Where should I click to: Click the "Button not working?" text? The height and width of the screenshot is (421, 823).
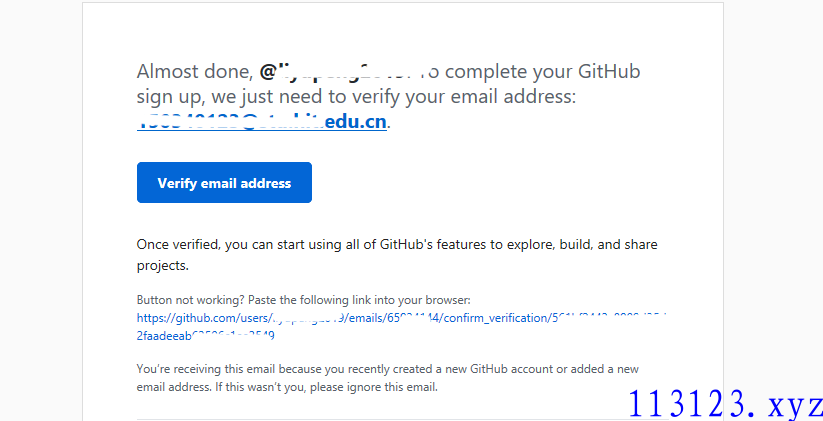click(x=191, y=300)
